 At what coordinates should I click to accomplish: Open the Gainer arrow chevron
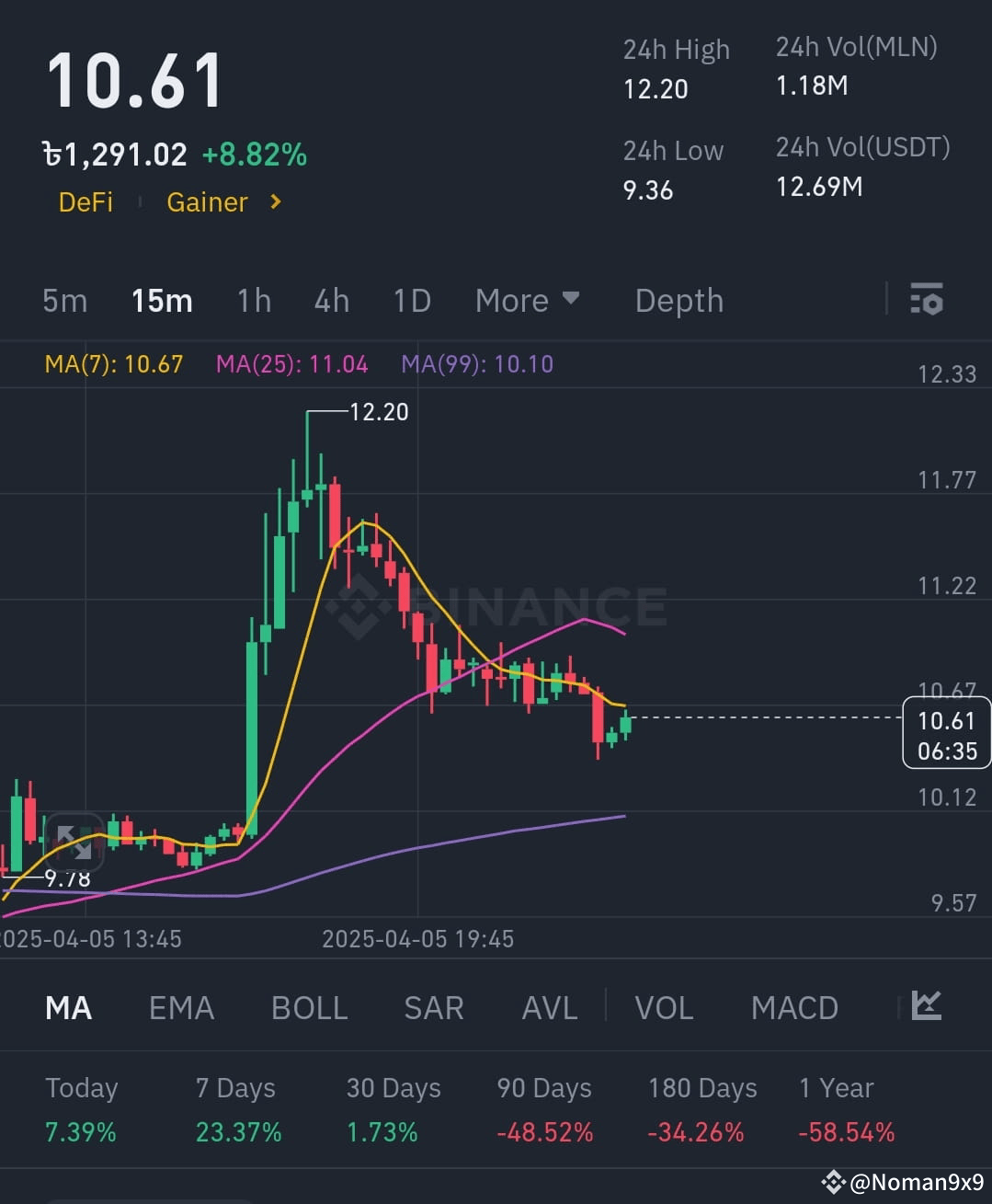pos(275,201)
